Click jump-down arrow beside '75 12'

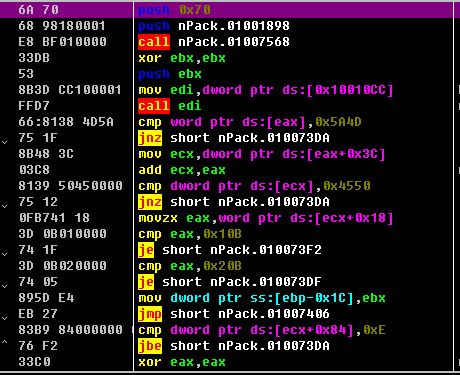[x=5, y=206]
